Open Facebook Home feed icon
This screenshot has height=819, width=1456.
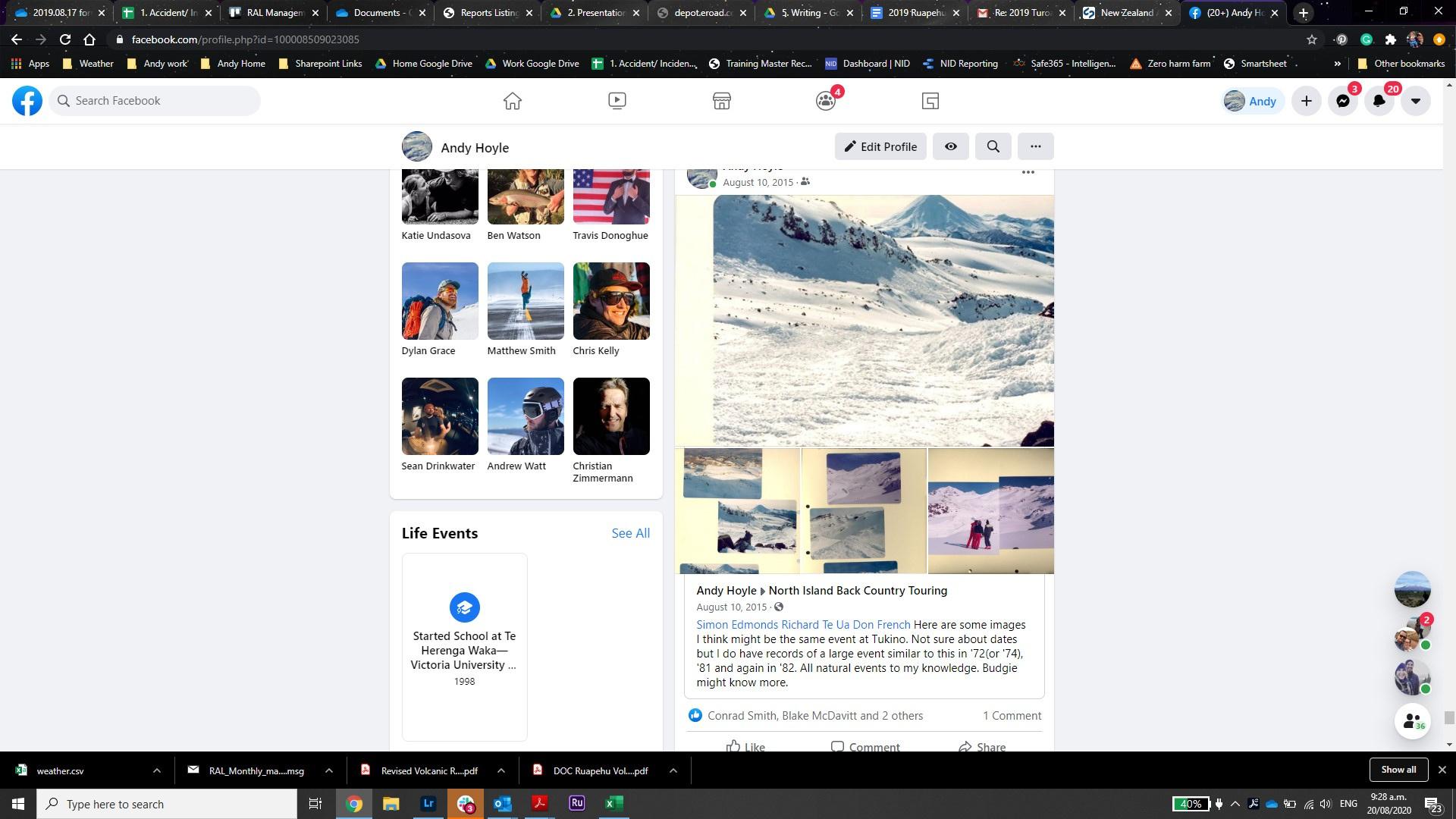513,101
